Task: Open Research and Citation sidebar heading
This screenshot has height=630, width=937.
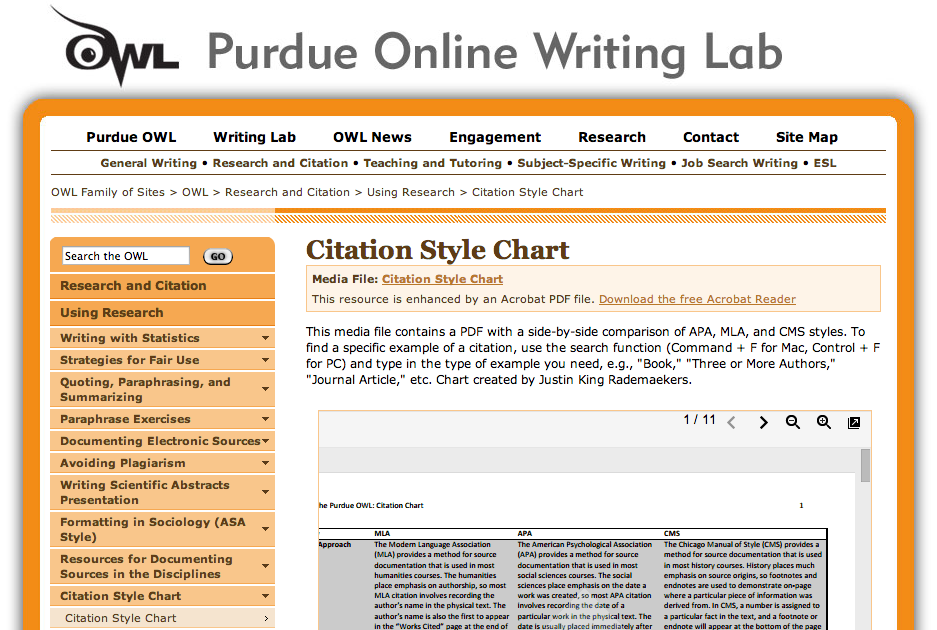Action: click(163, 286)
